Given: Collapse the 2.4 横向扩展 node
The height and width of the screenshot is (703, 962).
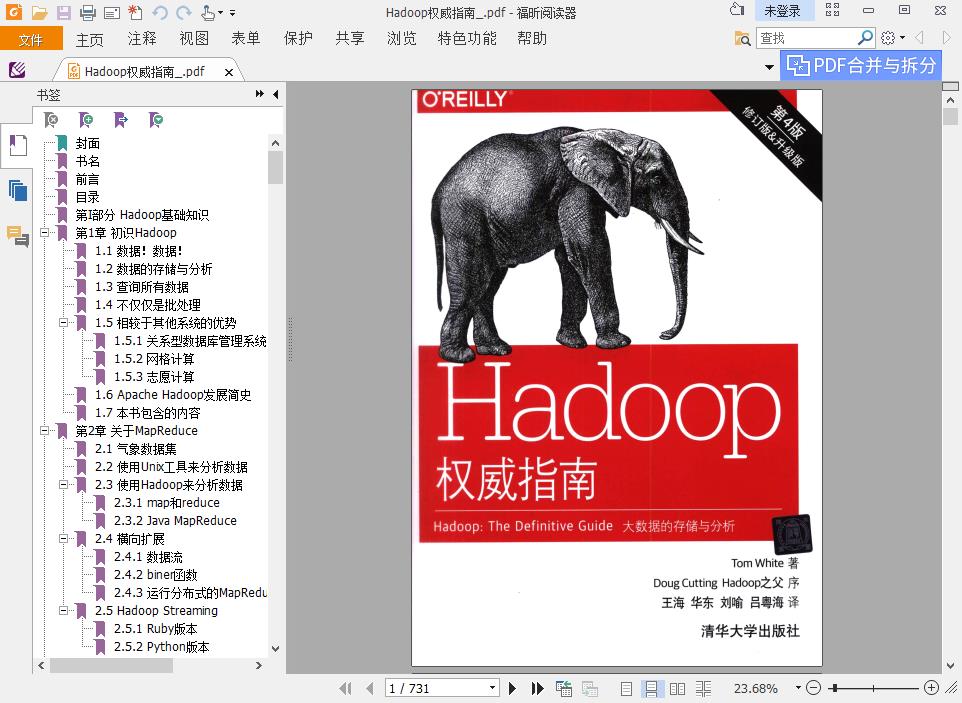Looking at the screenshot, I should pyautogui.click(x=63, y=539).
